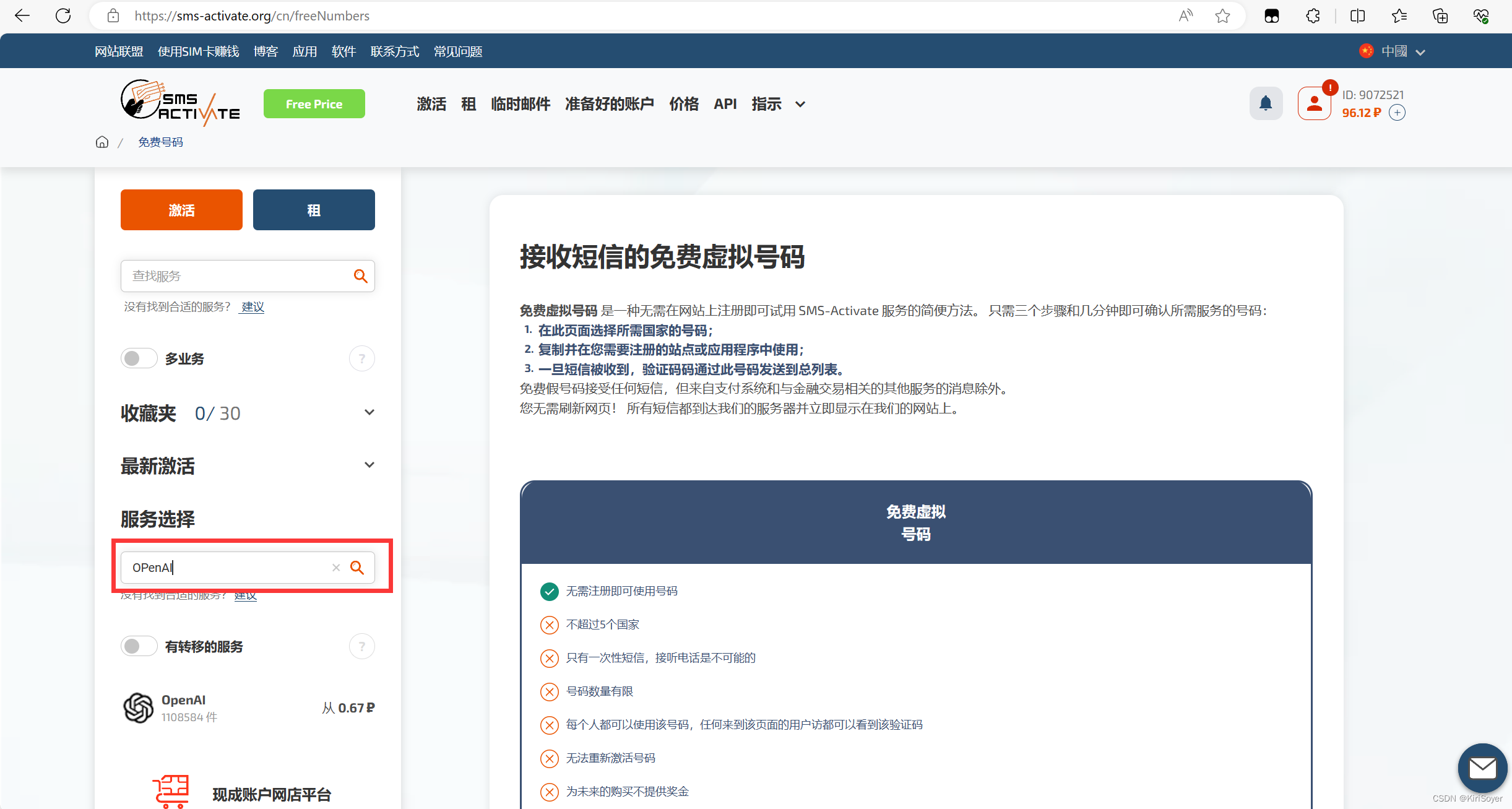Screen dimensions: 1512x809
Task: Expand the 指示 menu chevron
Action: coord(800,105)
